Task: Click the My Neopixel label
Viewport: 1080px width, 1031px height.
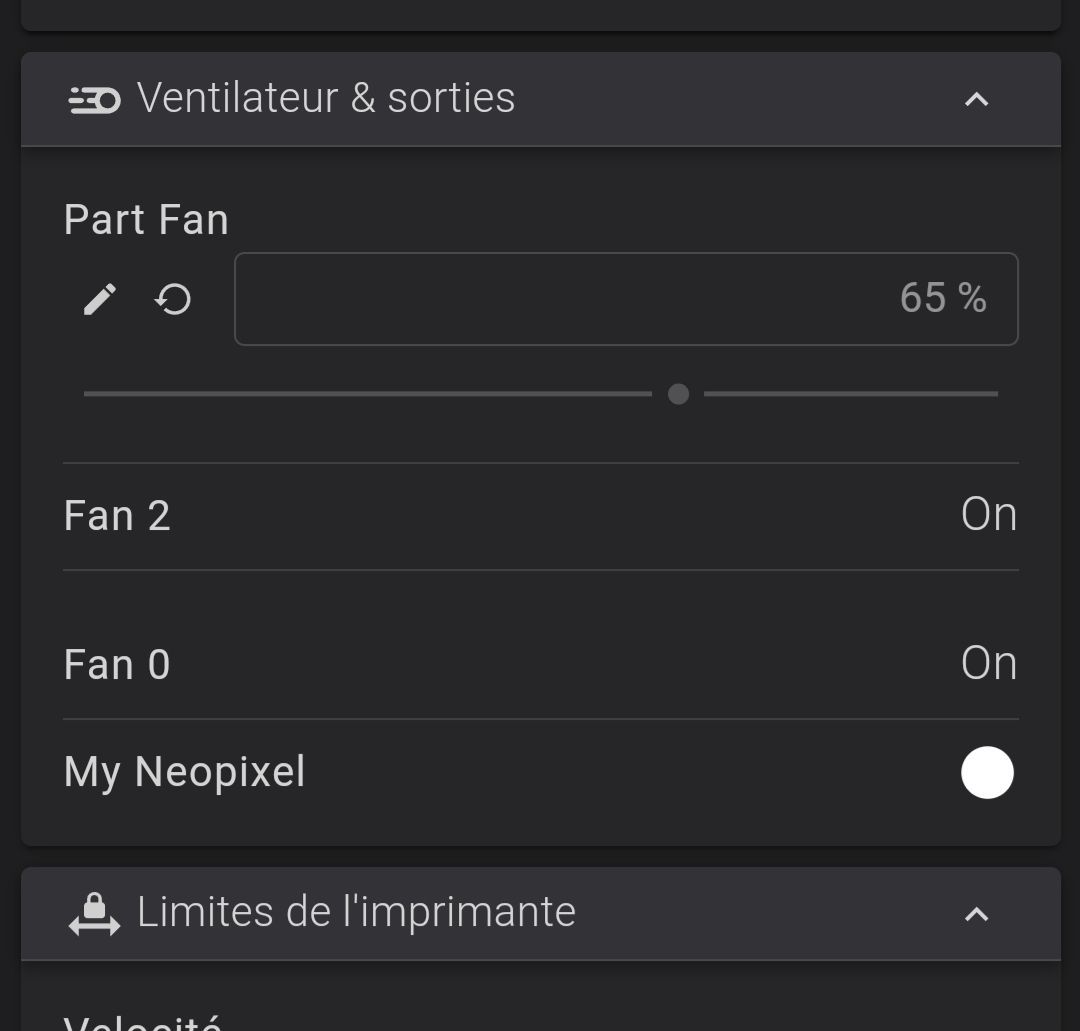Action: click(x=185, y=772)
